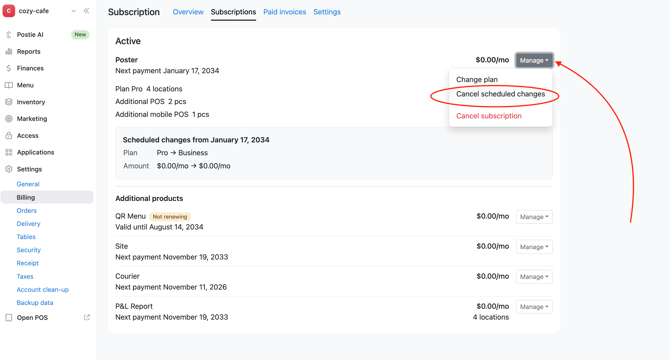Click the Finances dollar sign icon

[x=9, y=68]
